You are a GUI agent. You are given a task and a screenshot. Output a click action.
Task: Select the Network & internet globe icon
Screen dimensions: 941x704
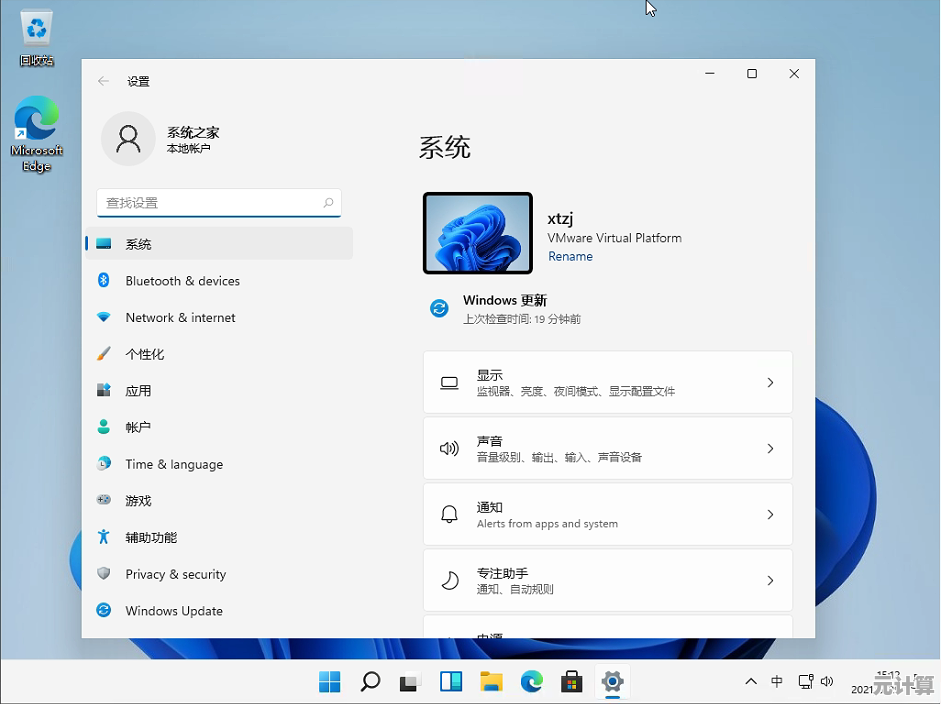[104, 317]
